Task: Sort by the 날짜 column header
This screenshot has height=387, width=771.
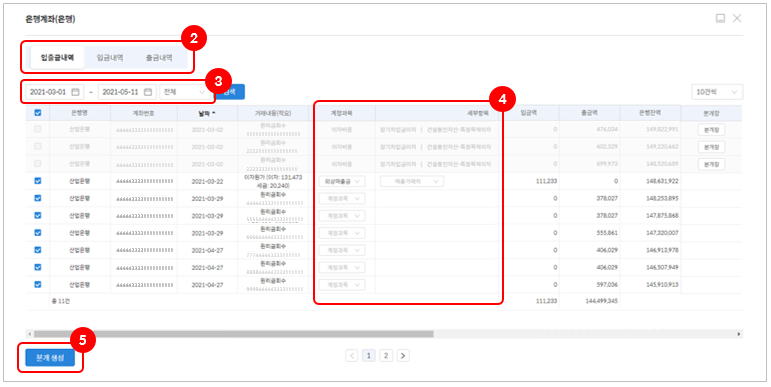Action: point(207,113)
